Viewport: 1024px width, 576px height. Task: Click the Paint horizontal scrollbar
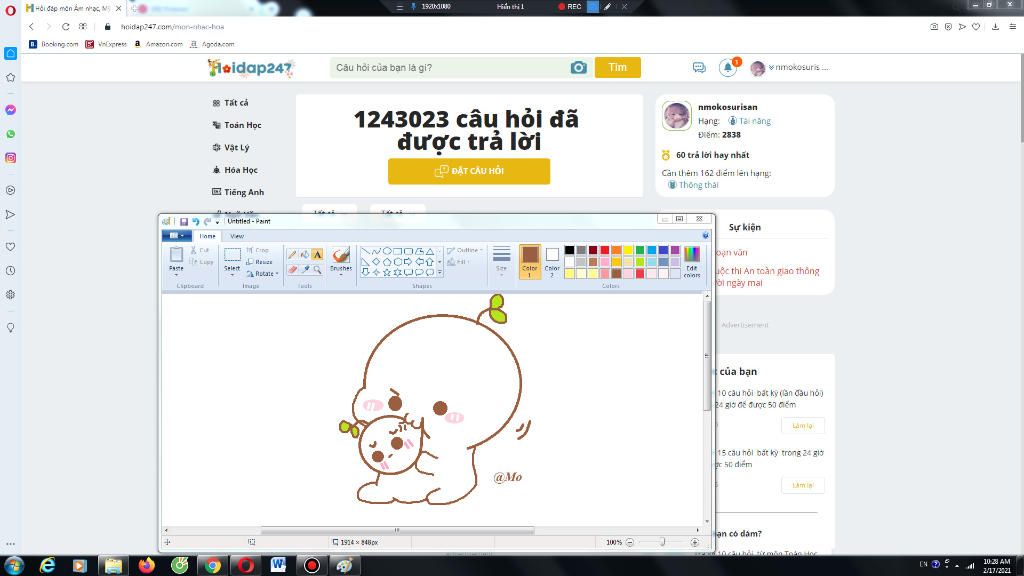[397, 530]
